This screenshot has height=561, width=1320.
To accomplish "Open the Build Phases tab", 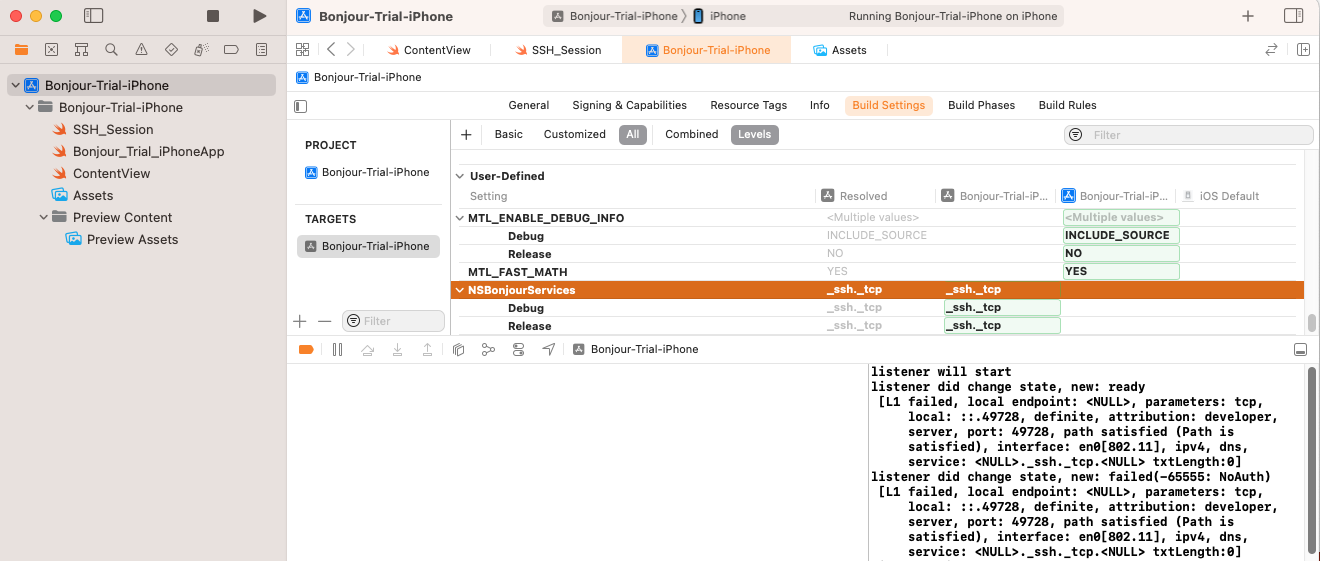I will 981,105.
